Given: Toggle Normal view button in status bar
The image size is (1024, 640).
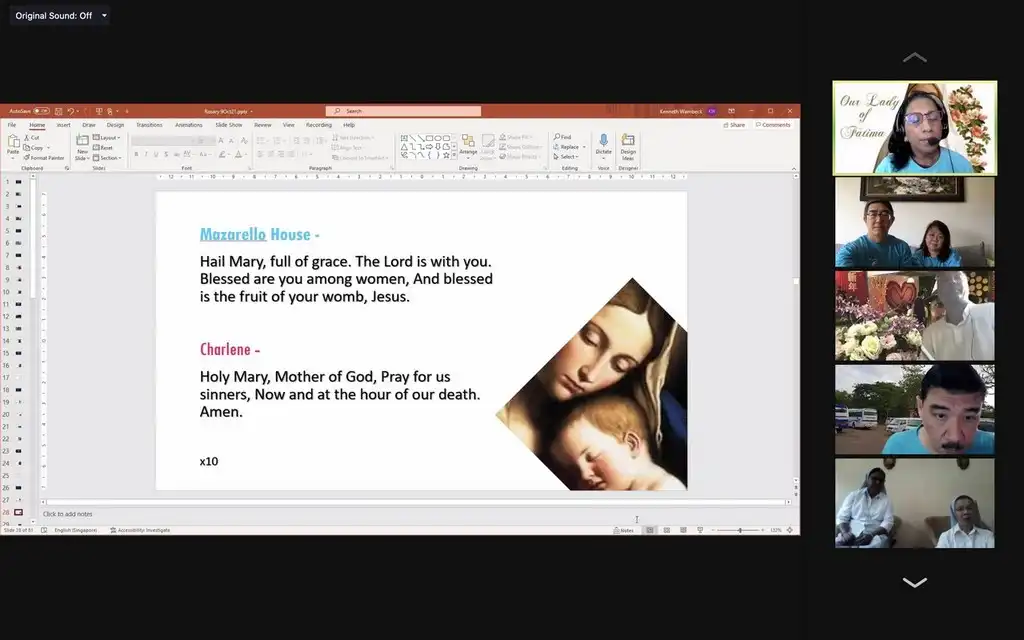Looking at the screenshot, I should (650, 530).
